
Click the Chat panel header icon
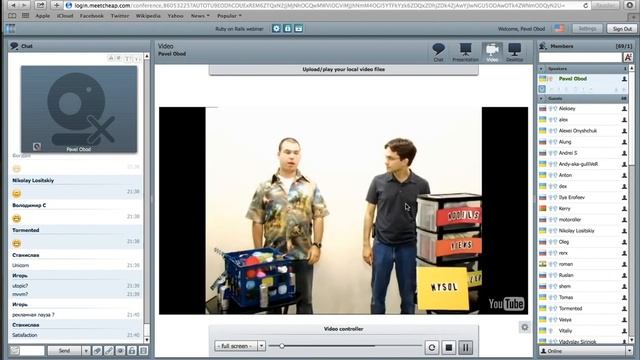pos(14,46)
